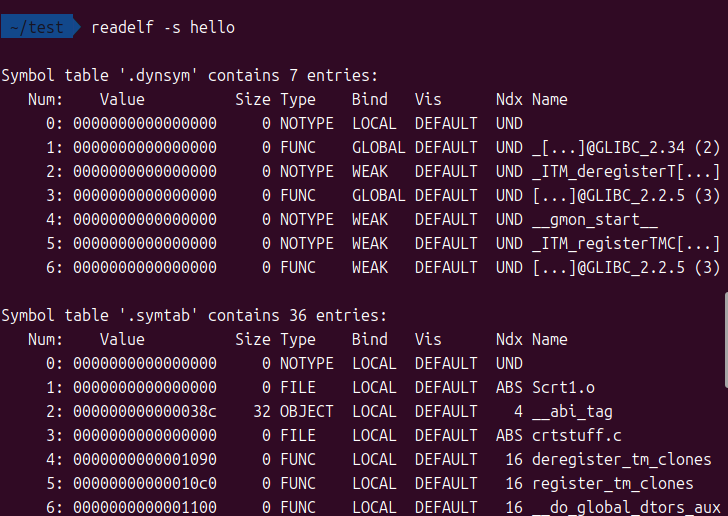The image size is (728, 516).
Task: Click the address value 00000000000010c0
Action: (x=145, y=483)
